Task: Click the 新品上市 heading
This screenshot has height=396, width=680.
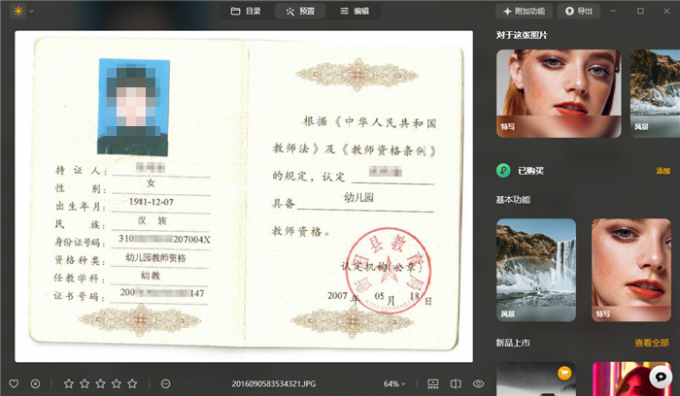Action: pos(513,343)
